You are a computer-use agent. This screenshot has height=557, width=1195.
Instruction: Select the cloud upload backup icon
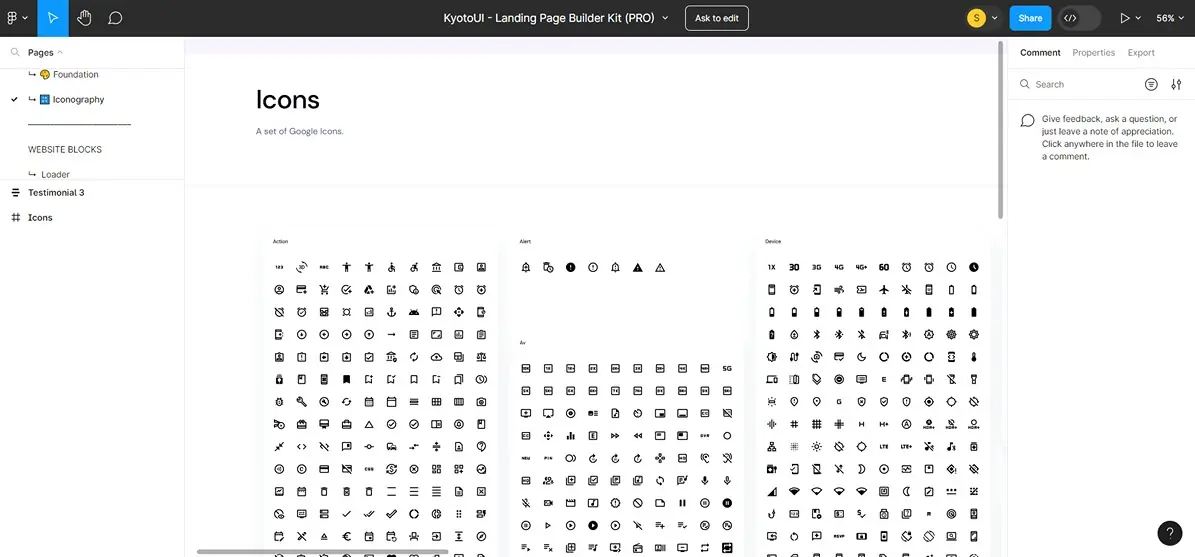click(436, 357)
